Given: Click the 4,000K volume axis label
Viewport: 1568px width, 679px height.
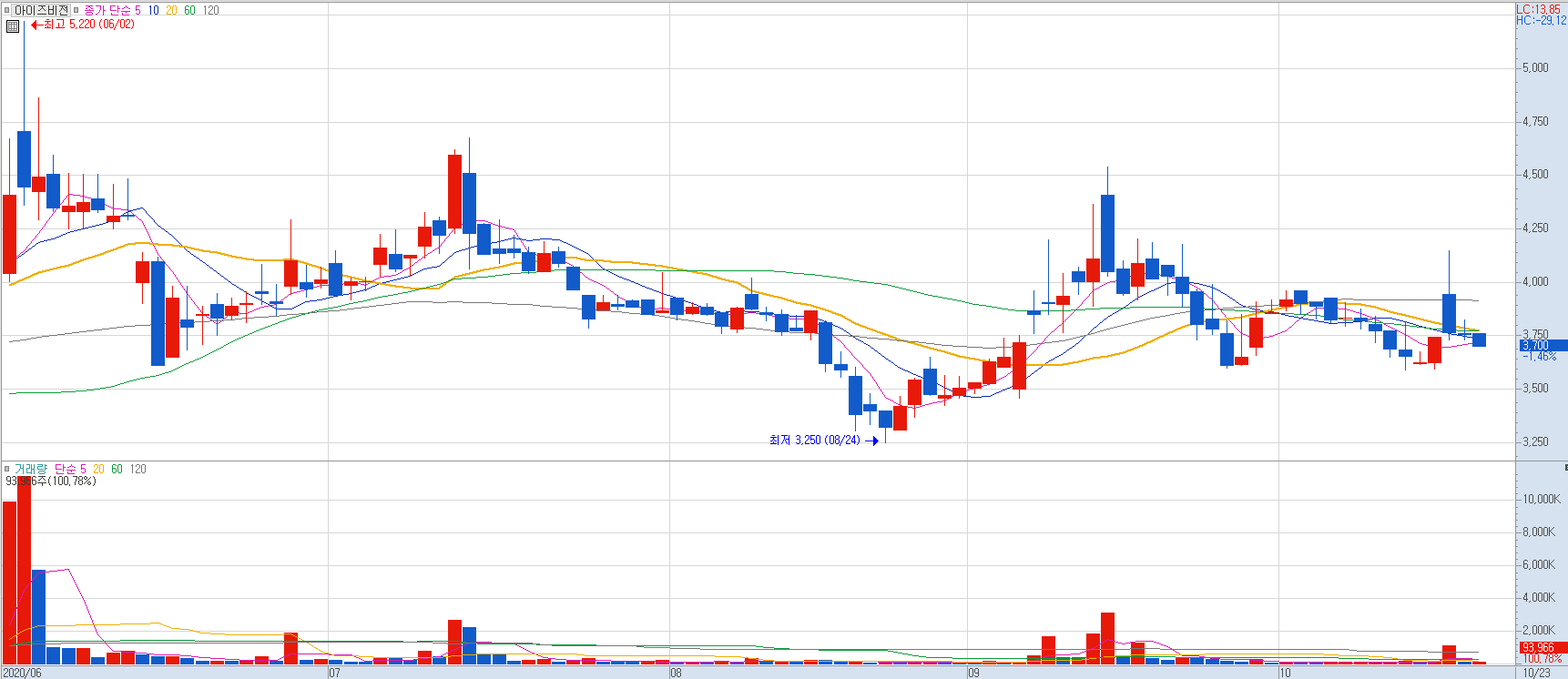Looking at the screenshot, I should click(x=1539, y=598).
